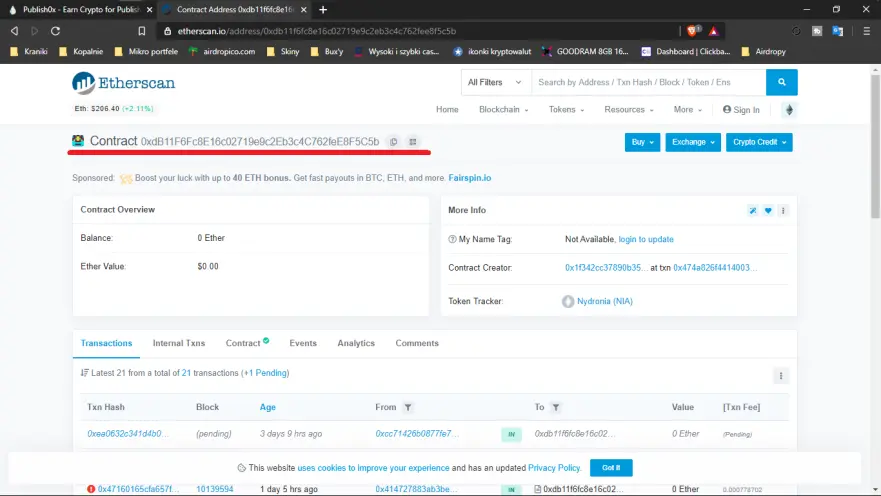The image size is (881, 496).
Task: Click the Etherscan logo
Action: 123,83
